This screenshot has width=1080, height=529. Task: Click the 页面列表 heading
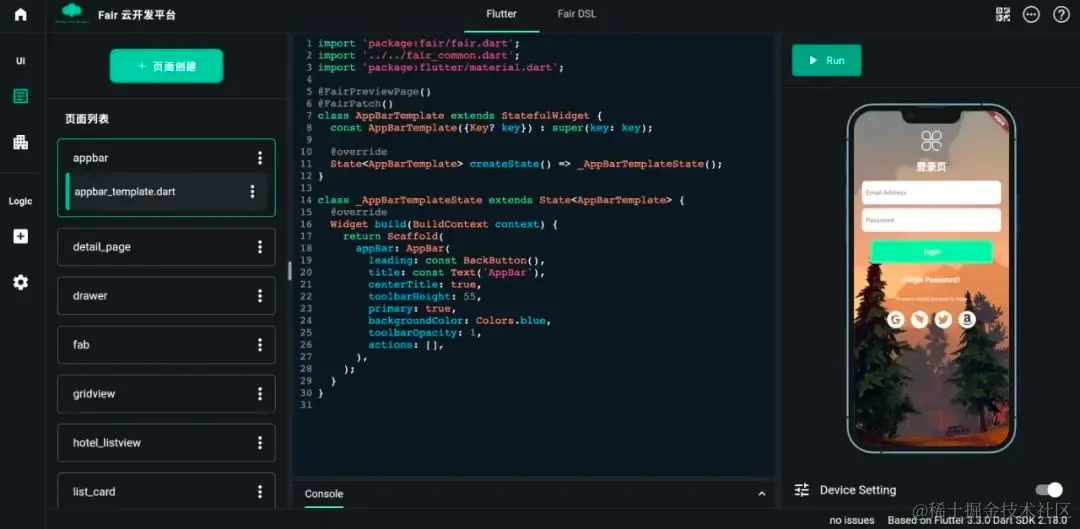tap(87, 119)
